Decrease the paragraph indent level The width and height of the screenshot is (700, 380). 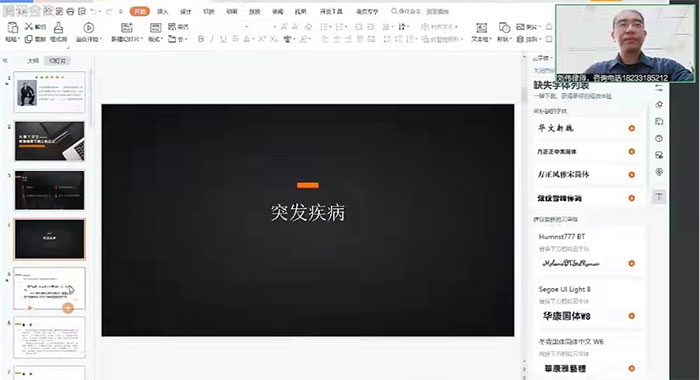point(358,27)
